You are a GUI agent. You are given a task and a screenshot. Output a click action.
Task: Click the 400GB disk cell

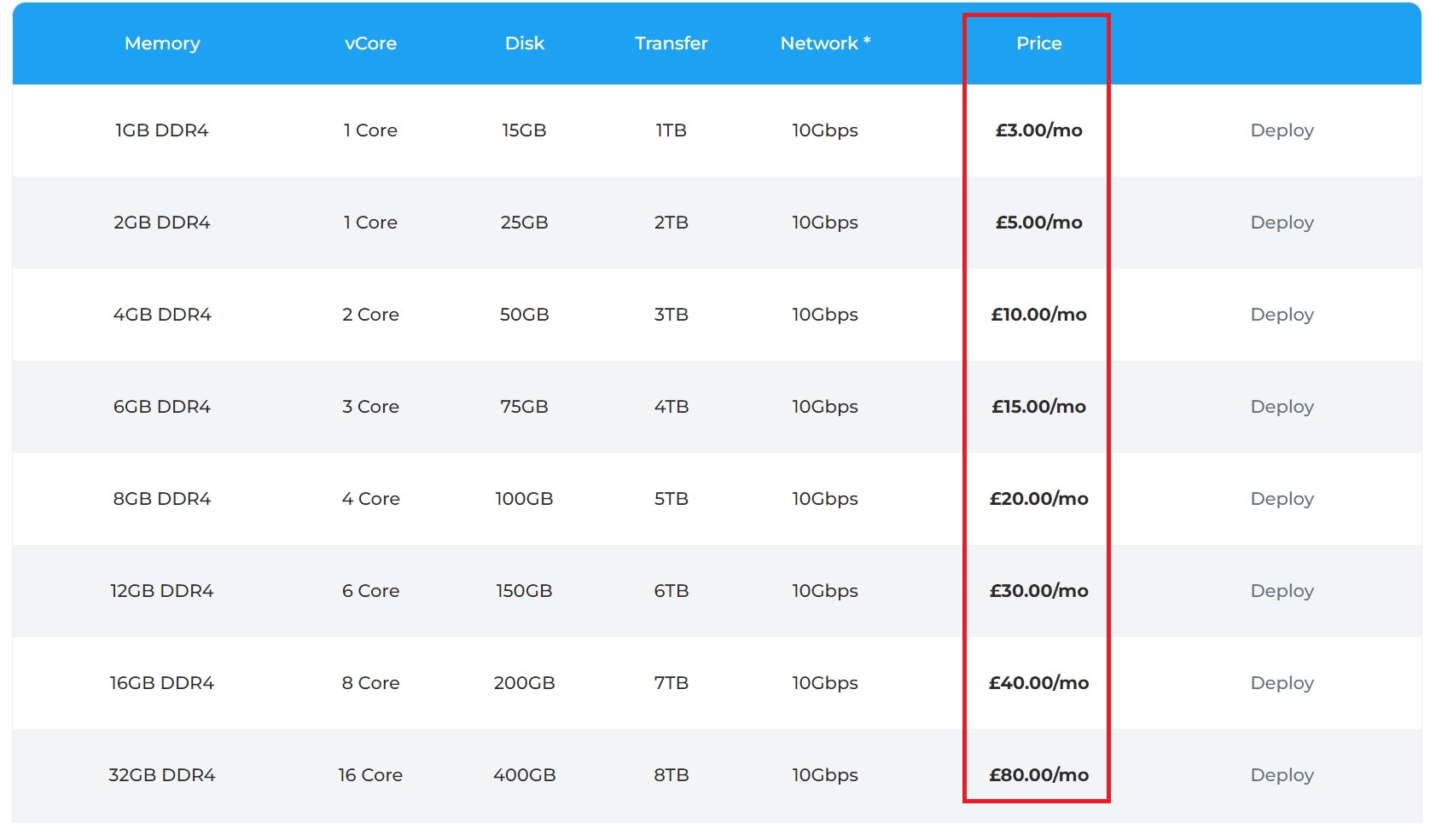pos(524,774)
